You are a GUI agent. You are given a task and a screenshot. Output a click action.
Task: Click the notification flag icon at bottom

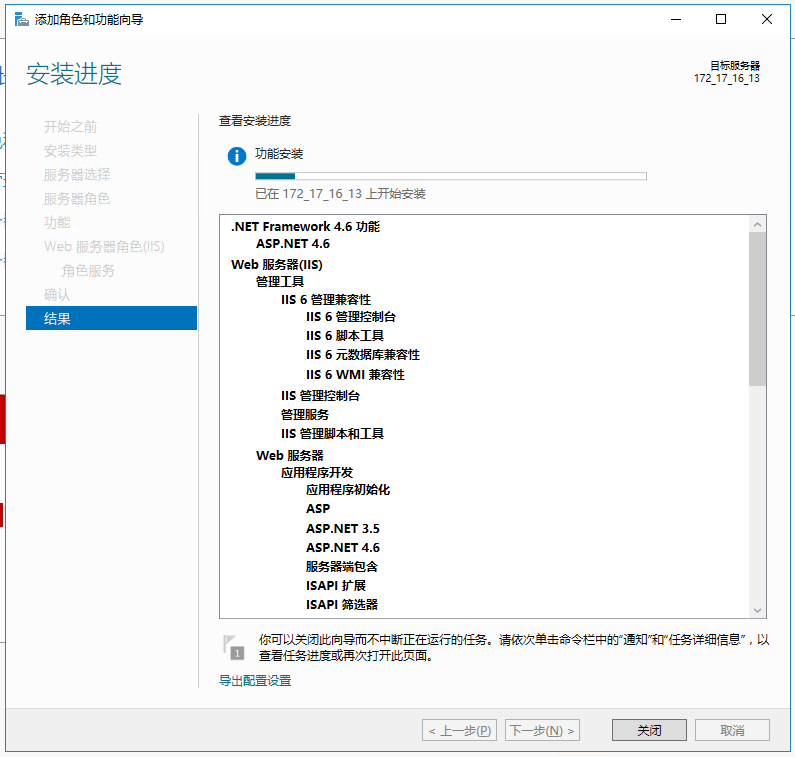pos(232,646)
